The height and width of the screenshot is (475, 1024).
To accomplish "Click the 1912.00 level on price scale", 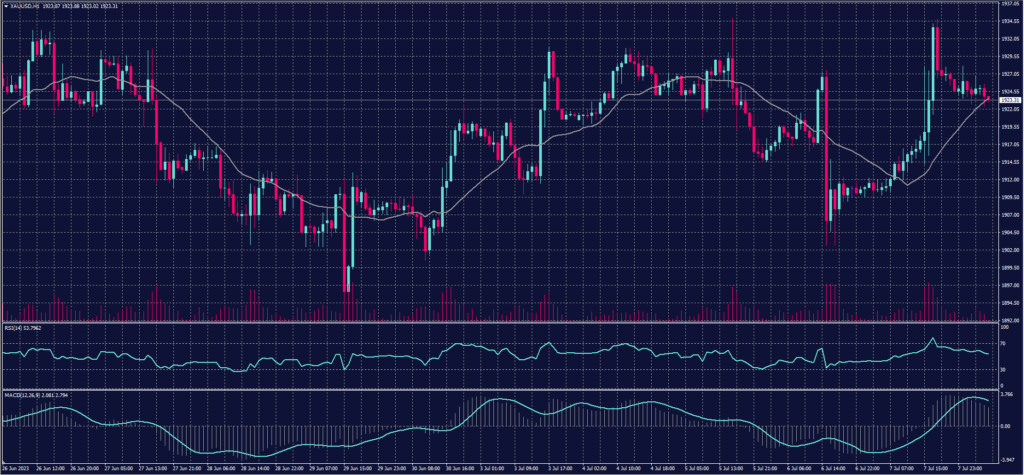I will coord(1008,179).
